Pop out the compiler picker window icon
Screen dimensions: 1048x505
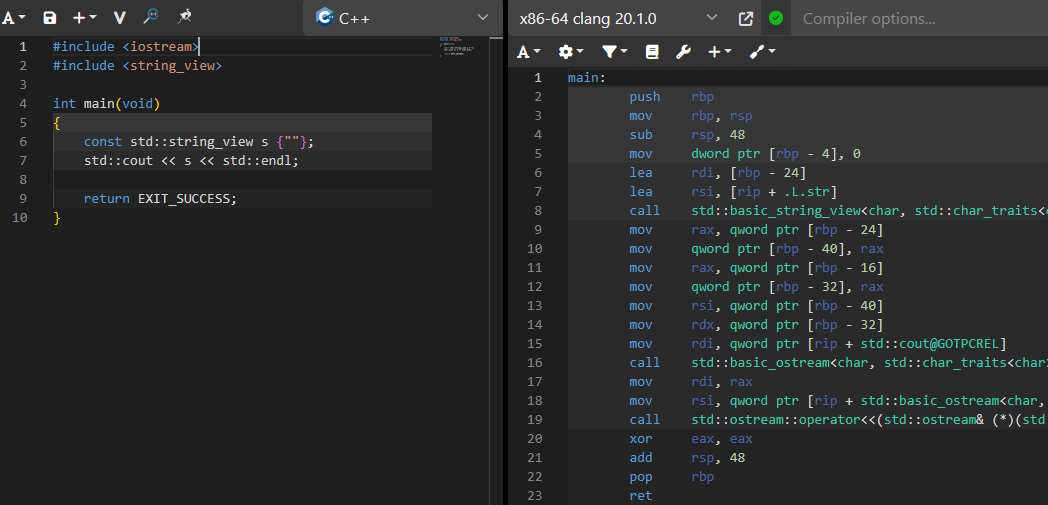tap(745, 19)
